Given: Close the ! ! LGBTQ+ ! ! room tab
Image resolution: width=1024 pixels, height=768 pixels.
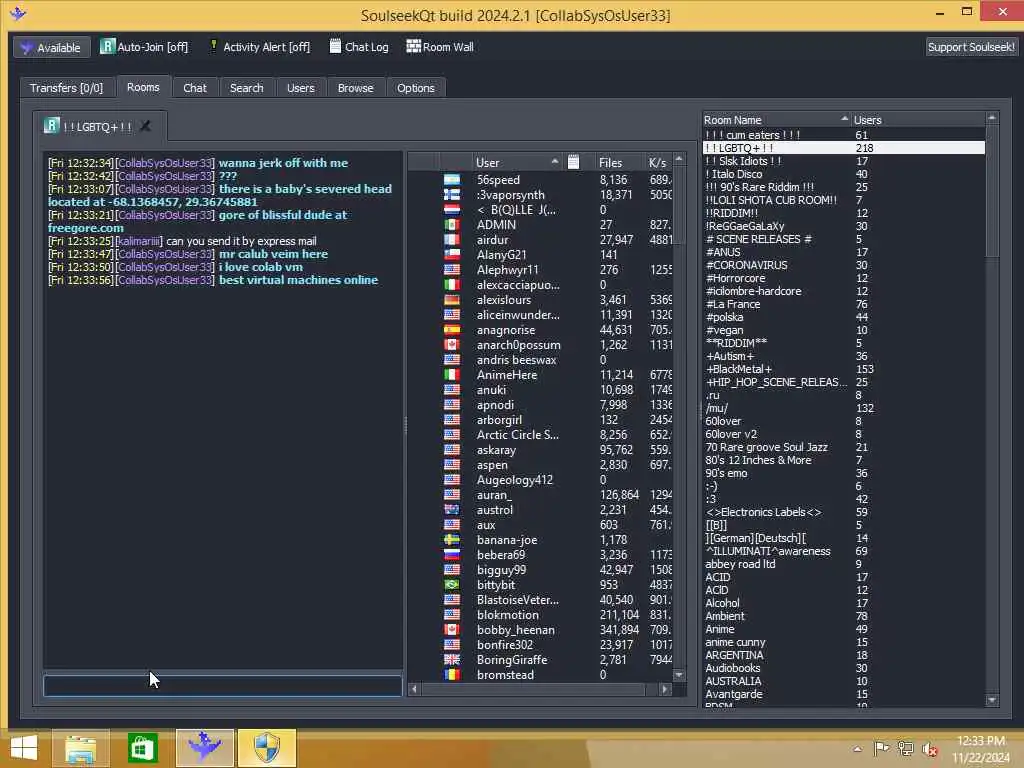Looking at the screenshot, I should point(145,126).
